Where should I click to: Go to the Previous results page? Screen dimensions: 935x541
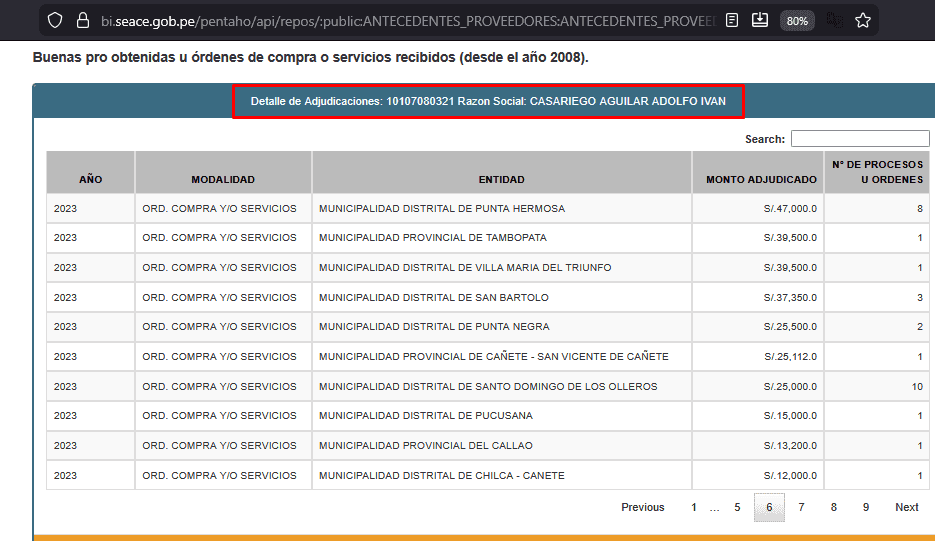(643, 507)
